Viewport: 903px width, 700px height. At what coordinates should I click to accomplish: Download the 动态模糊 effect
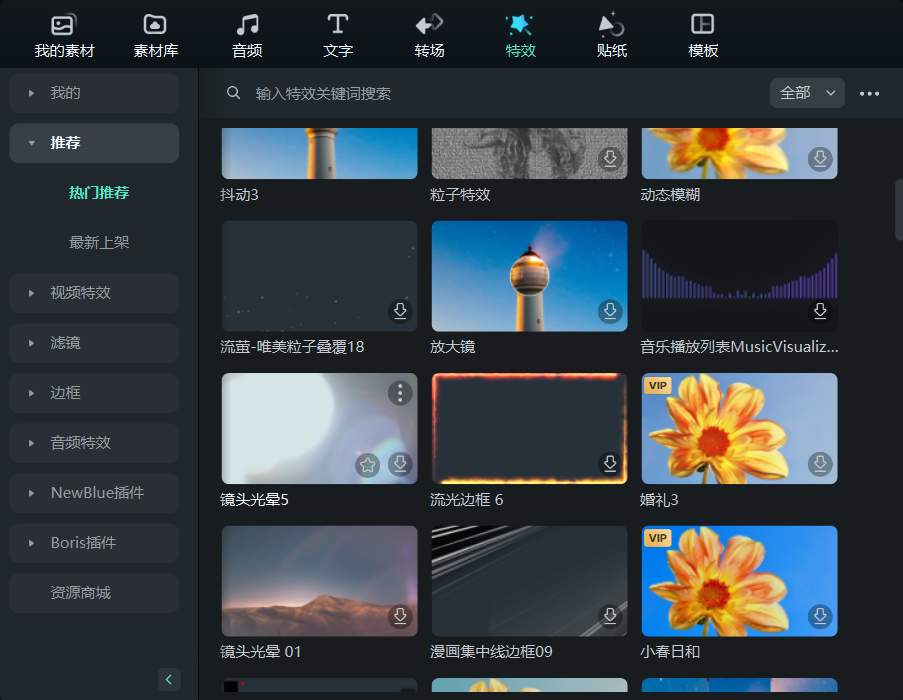(820, 159)
